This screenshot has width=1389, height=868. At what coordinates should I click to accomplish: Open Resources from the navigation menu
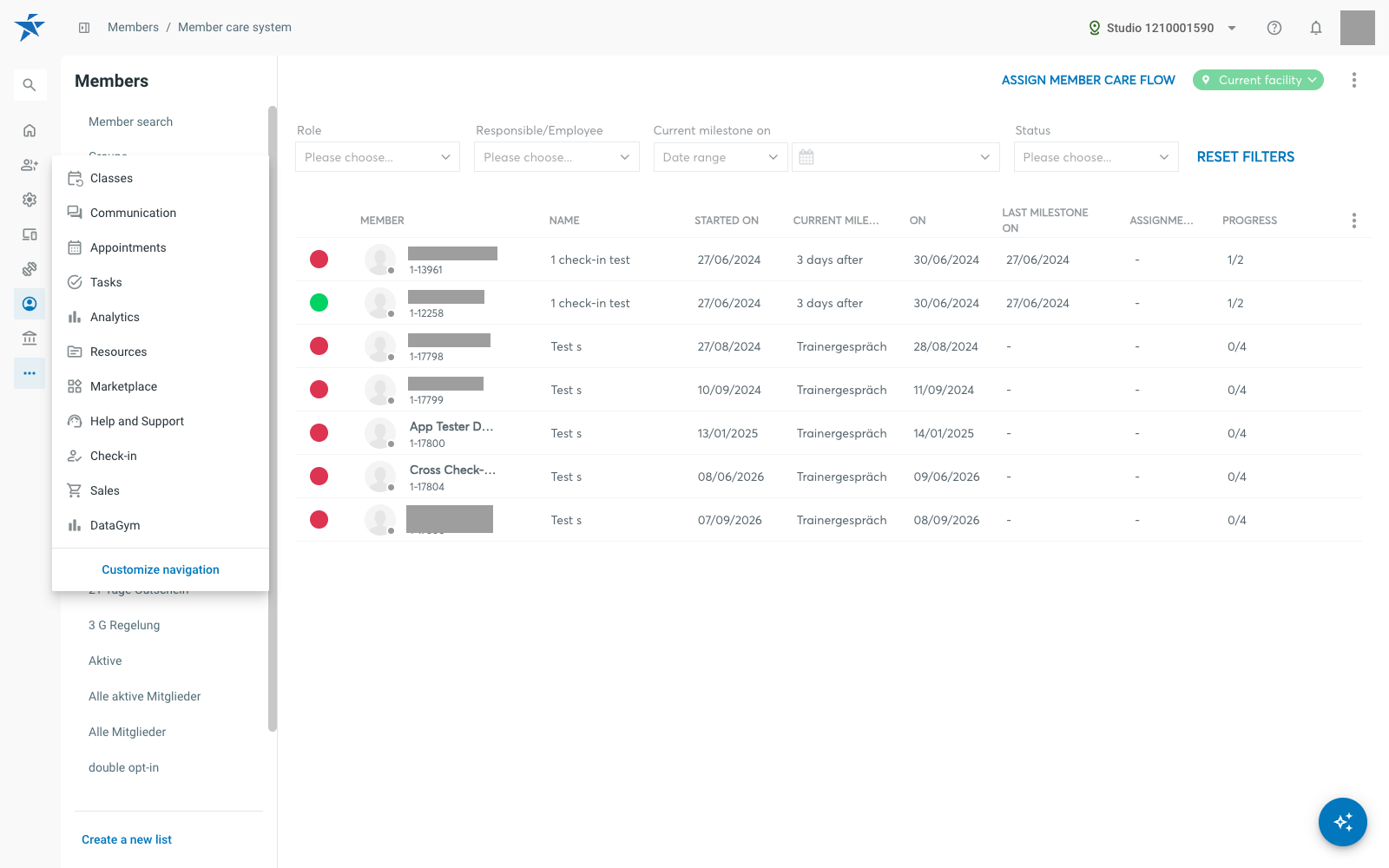click(161, 352)
